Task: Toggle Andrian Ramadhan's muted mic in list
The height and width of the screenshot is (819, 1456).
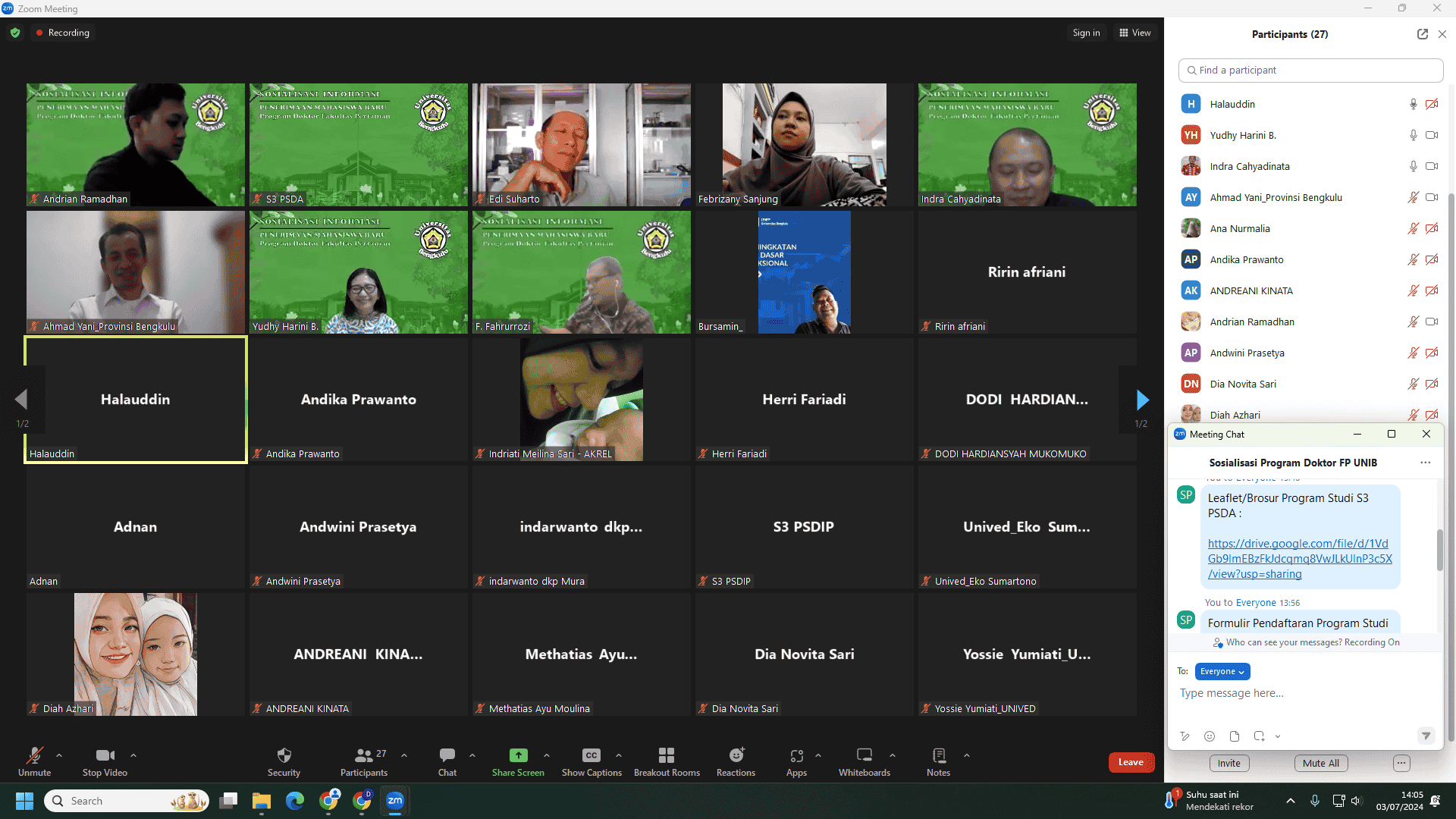Action: [1414, 322]
